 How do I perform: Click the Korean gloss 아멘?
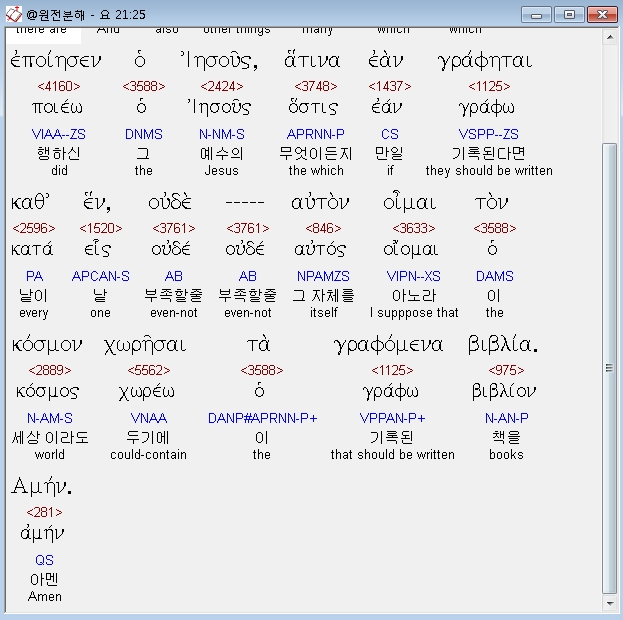tap(44, 579)
